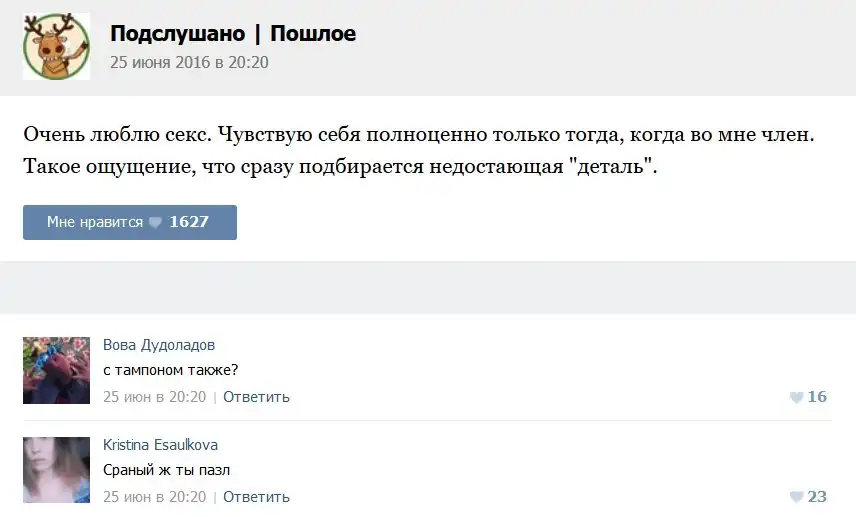This screenshot has height=517, width=856.
Task: Select Ответить under Kristina Esaulkova's comment
Action: click(x=256, y=497)
